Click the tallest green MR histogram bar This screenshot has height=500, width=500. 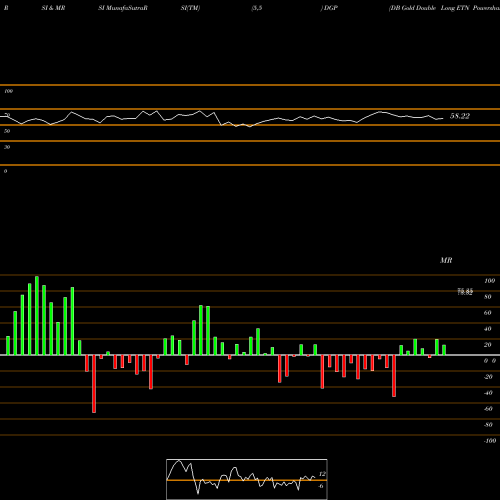37,316
